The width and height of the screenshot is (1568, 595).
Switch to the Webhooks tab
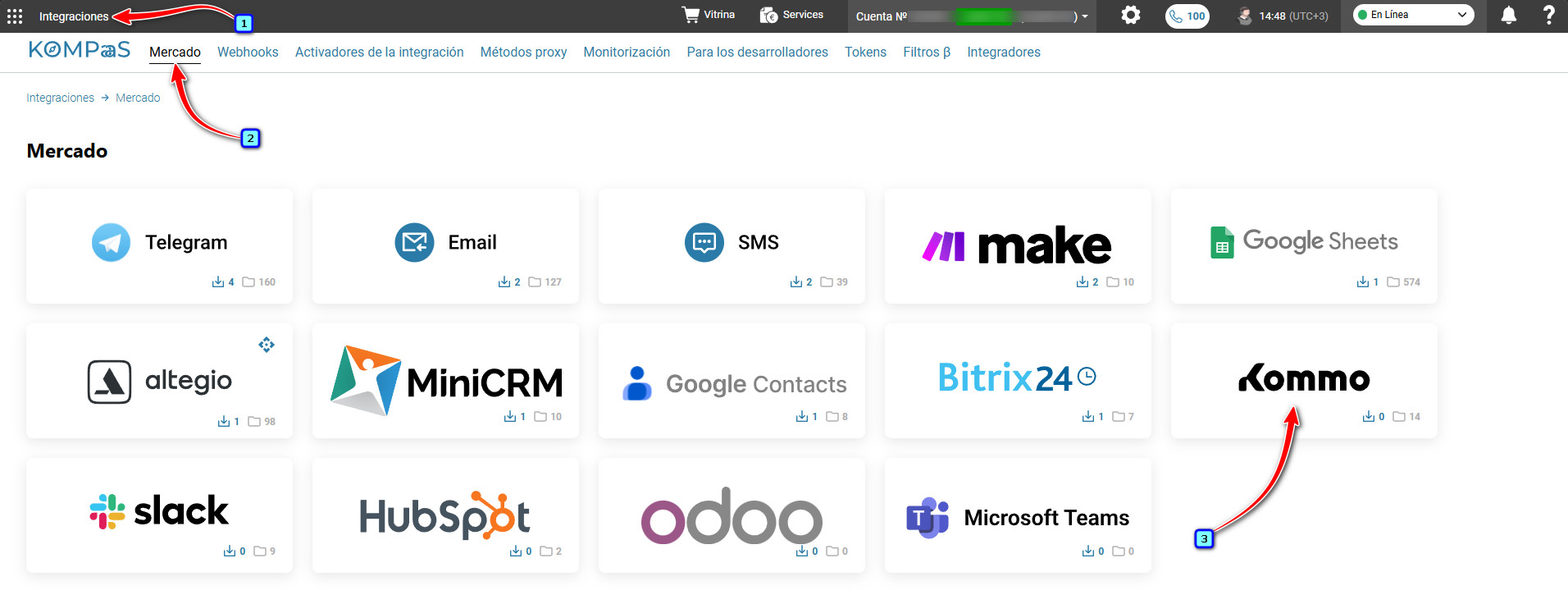(x=248, y=52)
